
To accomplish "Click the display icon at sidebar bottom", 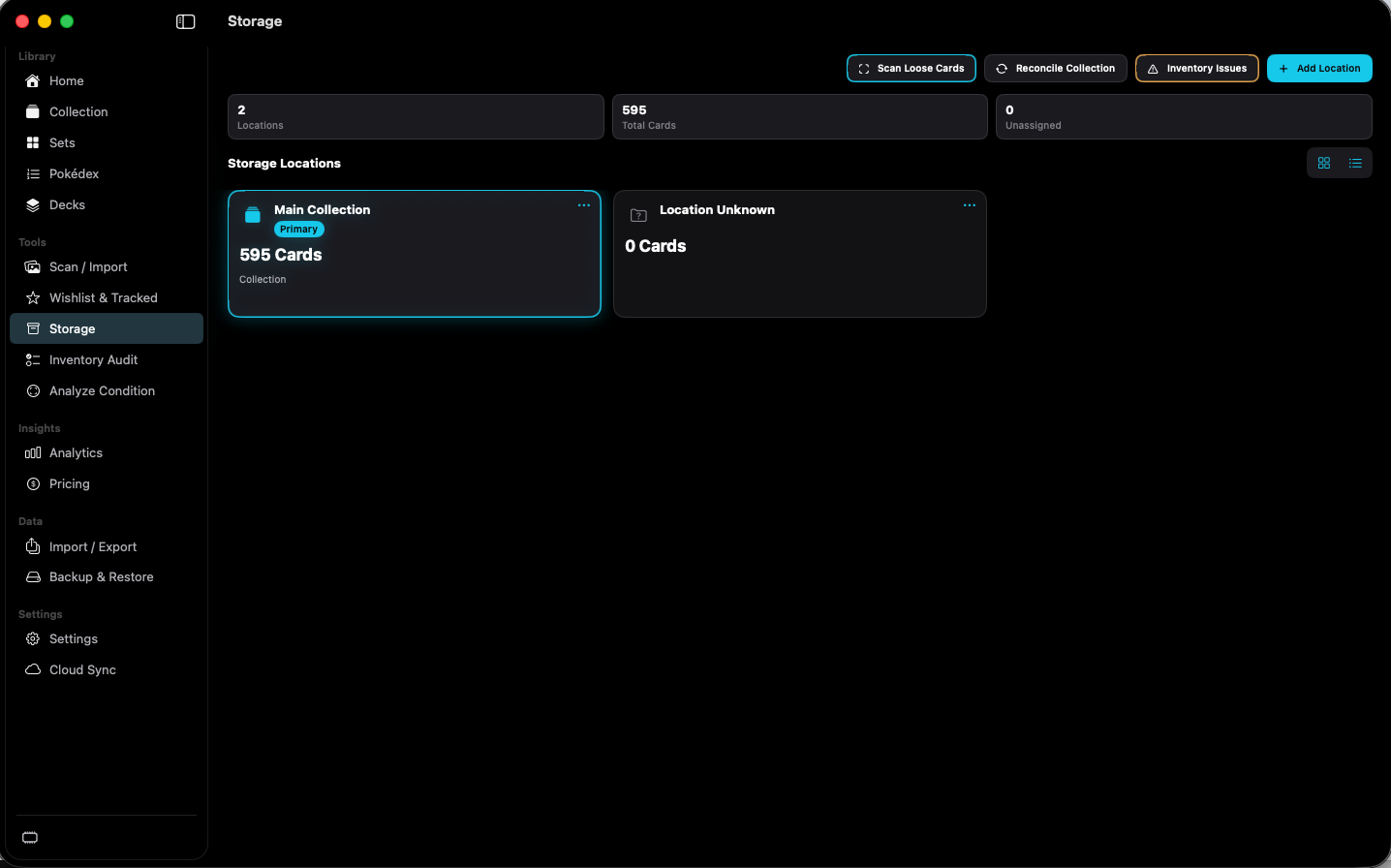I will point(30,838).
